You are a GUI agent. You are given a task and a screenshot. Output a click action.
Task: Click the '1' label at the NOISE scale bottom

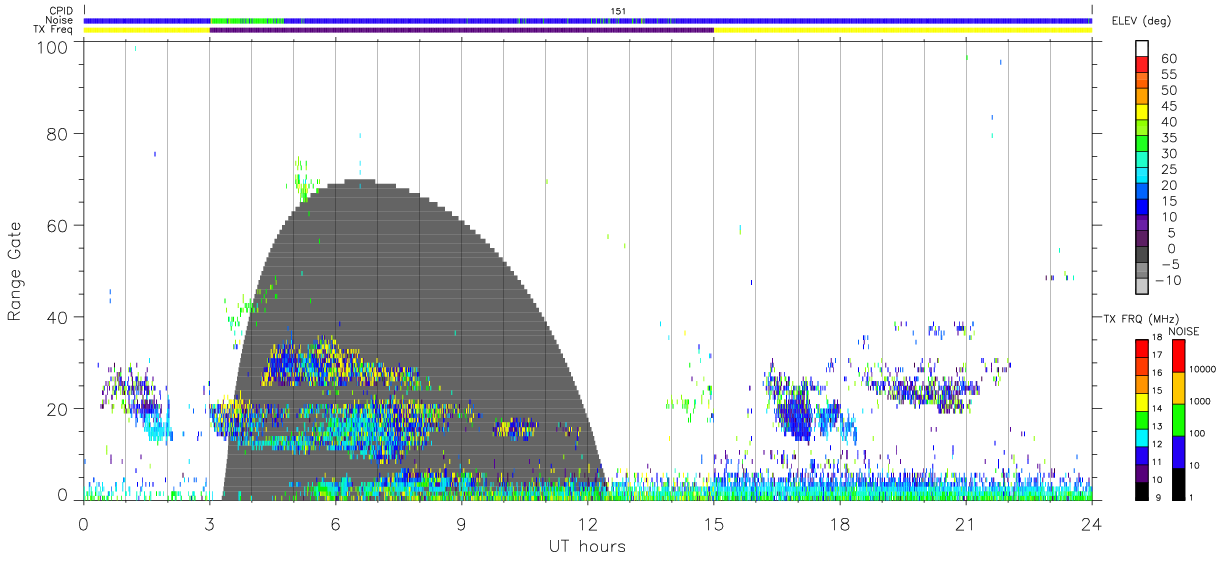[x=1193, y=497]
